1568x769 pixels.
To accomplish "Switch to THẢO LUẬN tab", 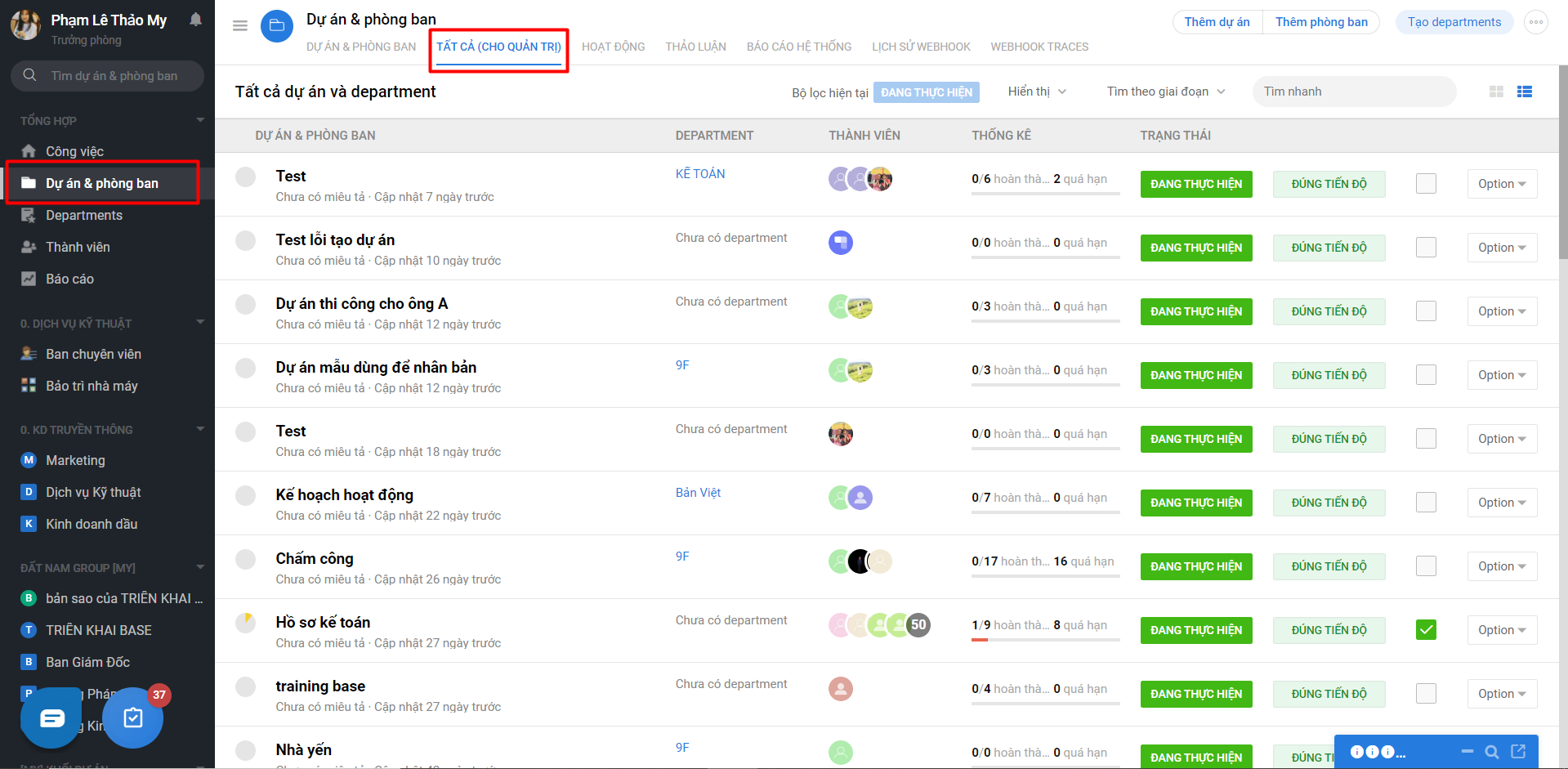I will (695, 47).
